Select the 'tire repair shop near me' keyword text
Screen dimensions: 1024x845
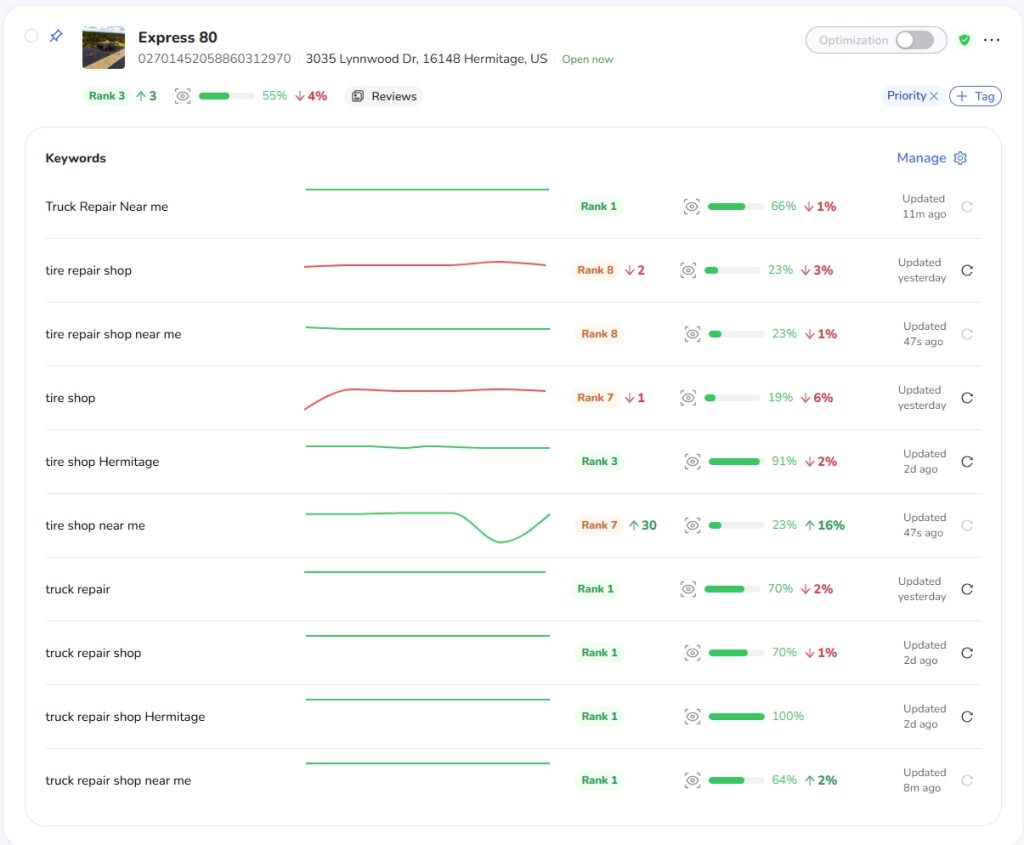pos(113,334)
